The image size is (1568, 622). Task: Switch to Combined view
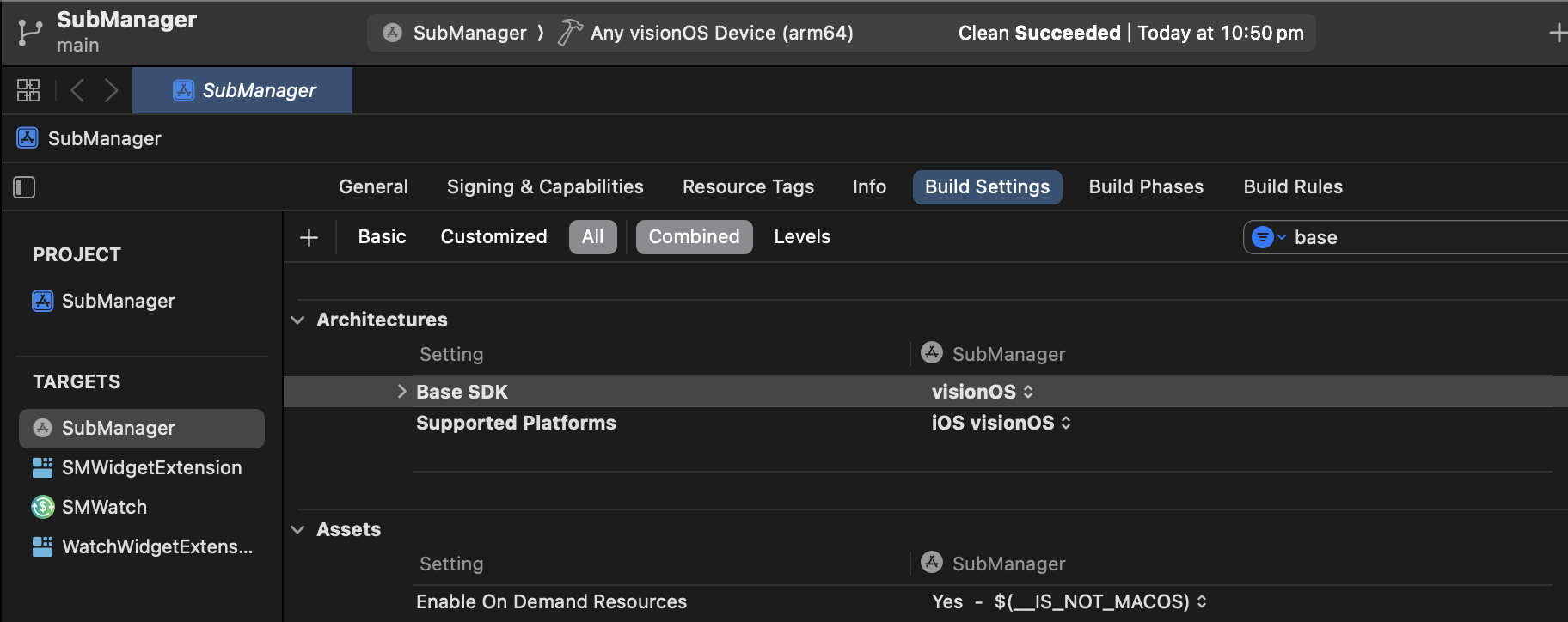tap(694, 236)
